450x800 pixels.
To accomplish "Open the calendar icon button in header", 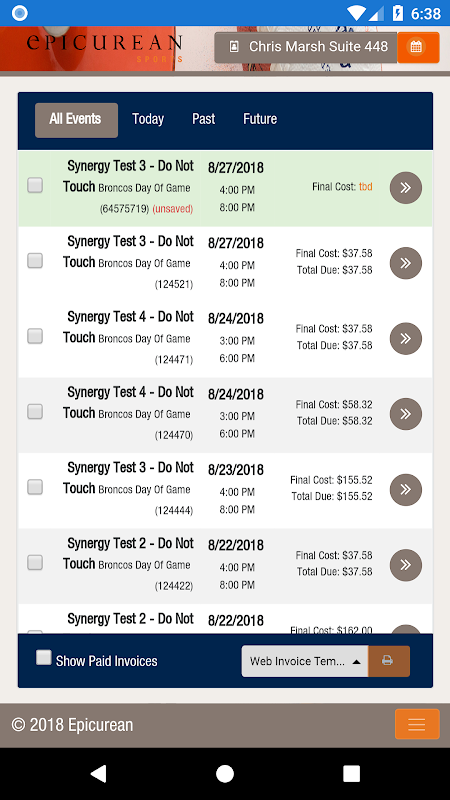I will coord(418,47).
